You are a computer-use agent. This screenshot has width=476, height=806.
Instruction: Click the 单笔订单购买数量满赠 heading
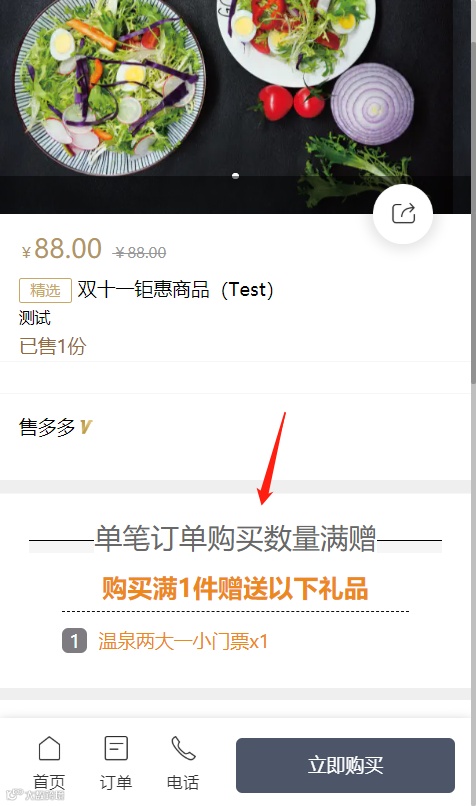235,539
